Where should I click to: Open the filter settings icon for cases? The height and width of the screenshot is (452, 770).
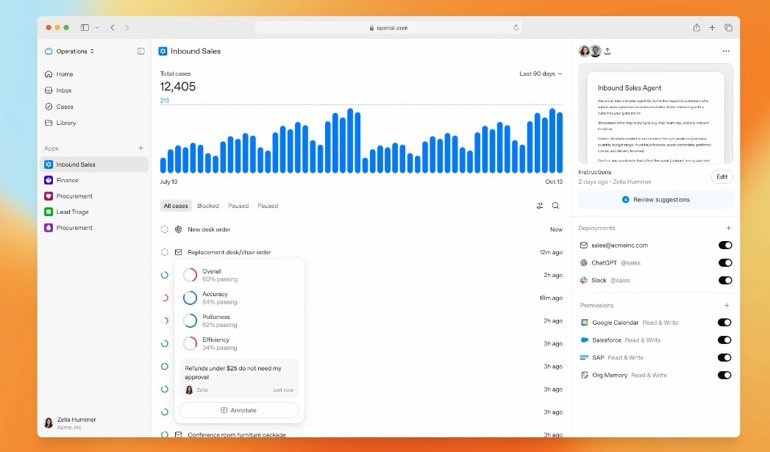(540, 206)
